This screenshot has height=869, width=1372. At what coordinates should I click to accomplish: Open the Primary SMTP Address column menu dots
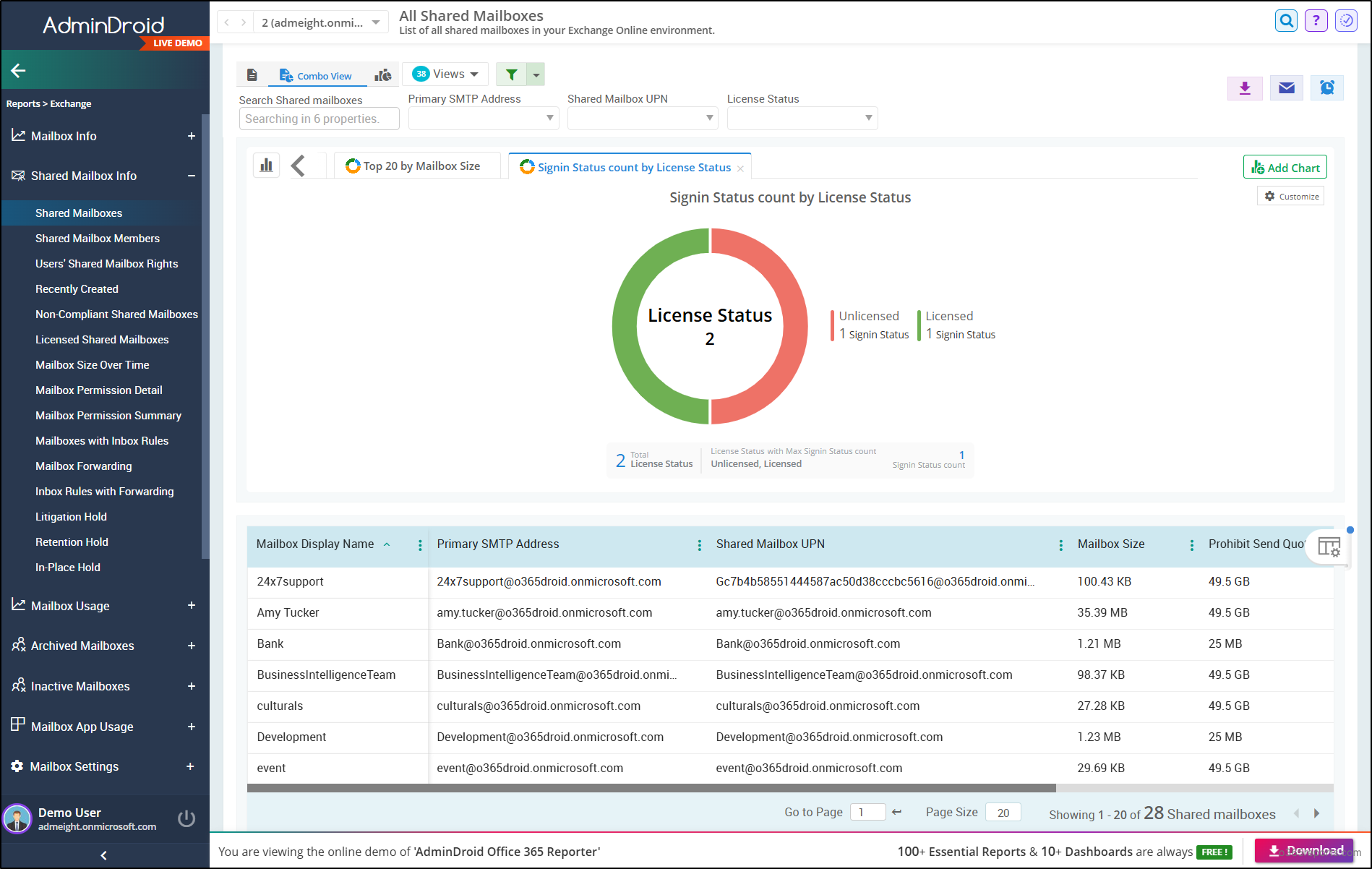pyautogui.click(x=699, y=545)
